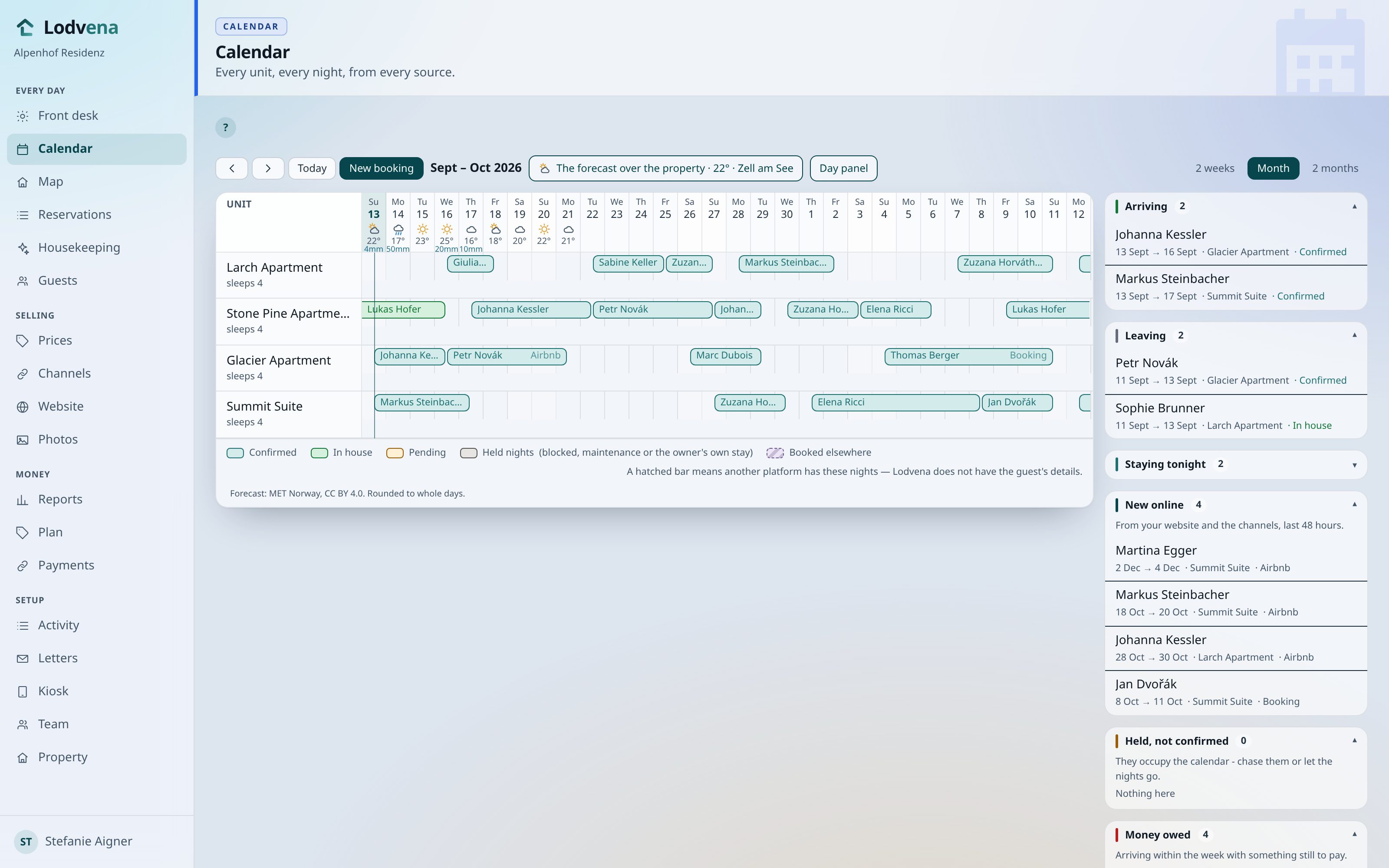1389x868 pixels.
Task: Click the Prices tag icon
Action: click(x=23, y=340)
